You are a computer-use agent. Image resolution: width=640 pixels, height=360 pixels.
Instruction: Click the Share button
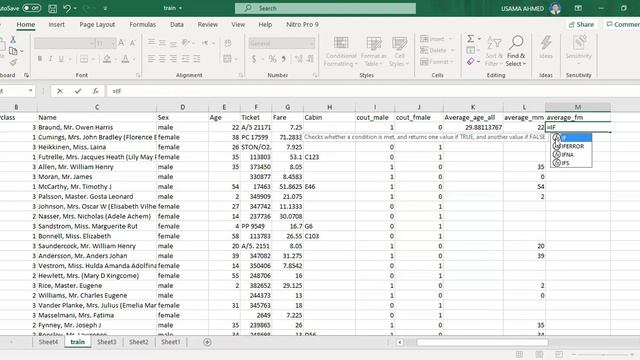pyautogui.click(x=581, y=24)
